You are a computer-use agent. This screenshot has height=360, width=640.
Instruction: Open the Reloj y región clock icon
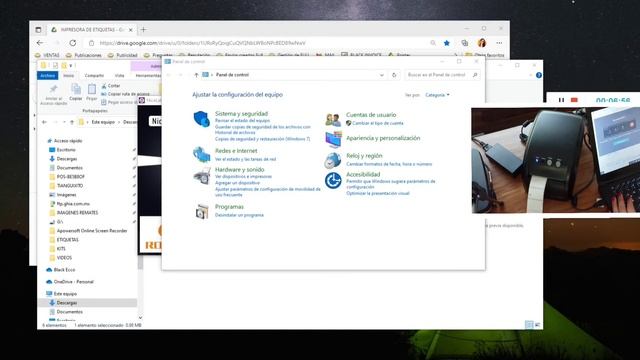(x=333, y=160)
